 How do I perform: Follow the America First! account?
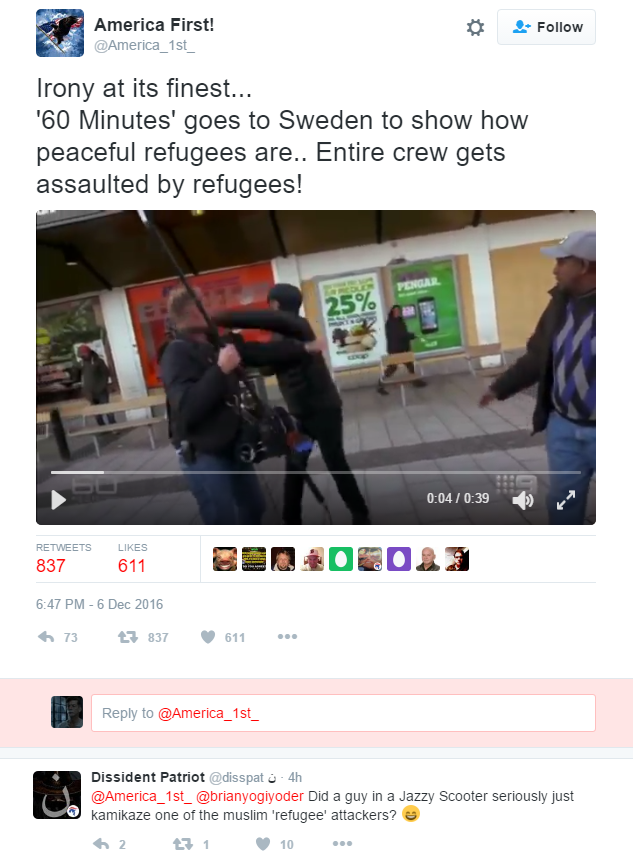pos(546,27)
